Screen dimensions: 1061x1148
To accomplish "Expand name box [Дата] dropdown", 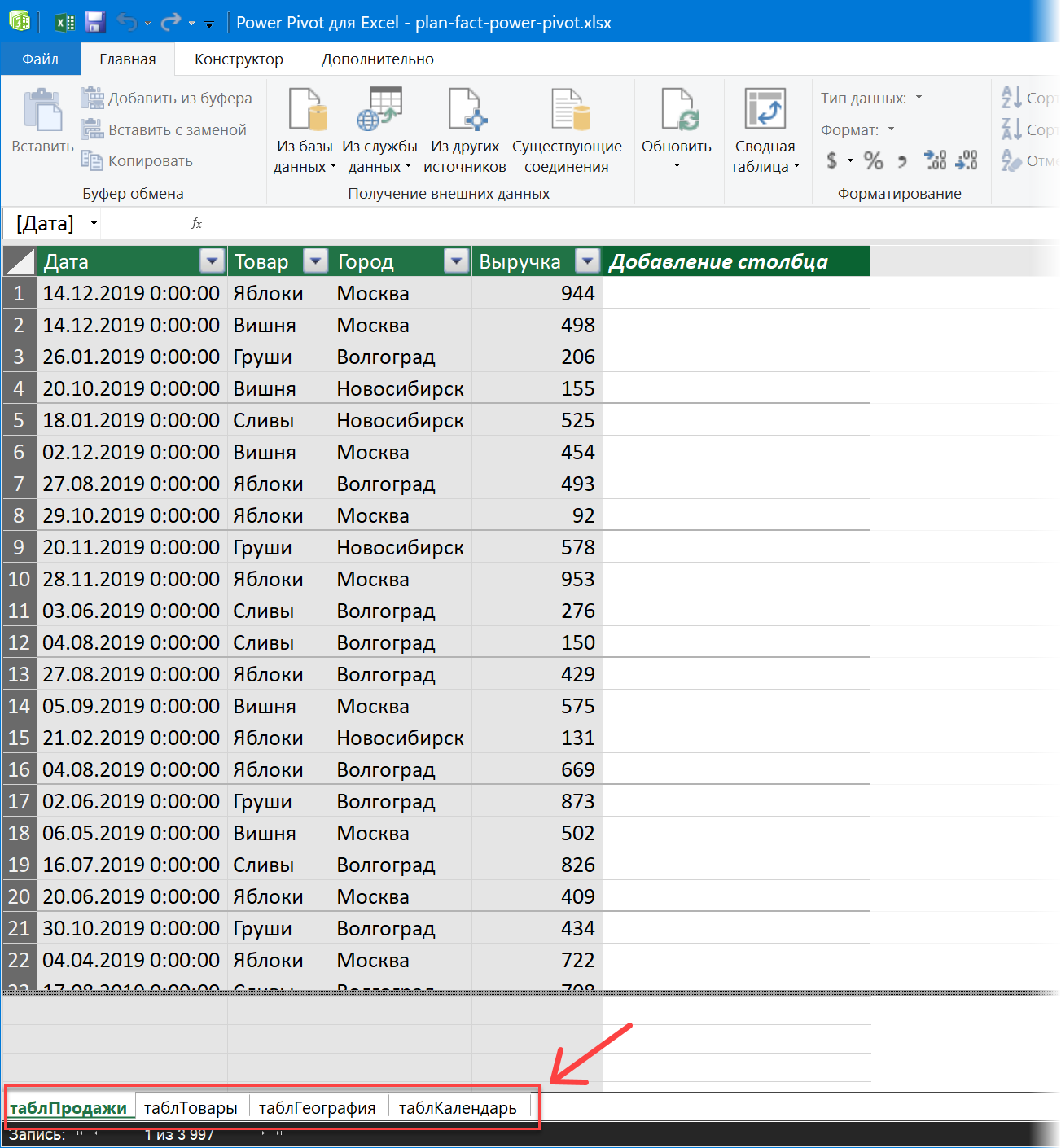I will coord(94,223).
